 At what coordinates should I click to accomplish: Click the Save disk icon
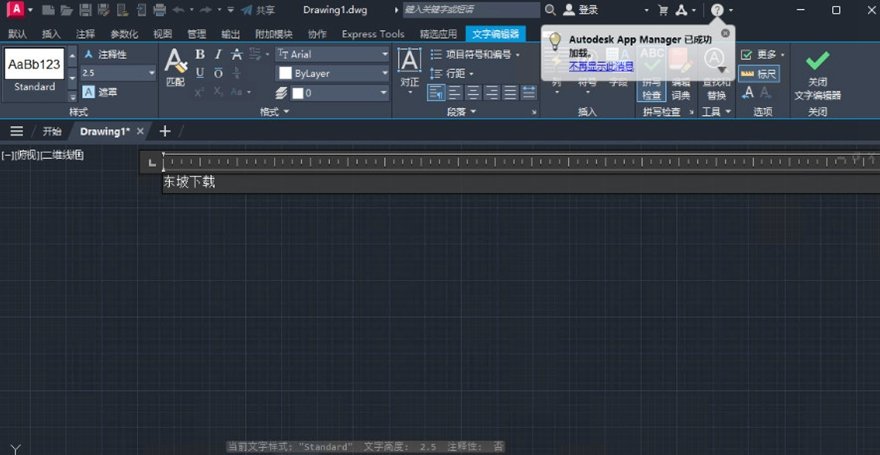[85, 10]
